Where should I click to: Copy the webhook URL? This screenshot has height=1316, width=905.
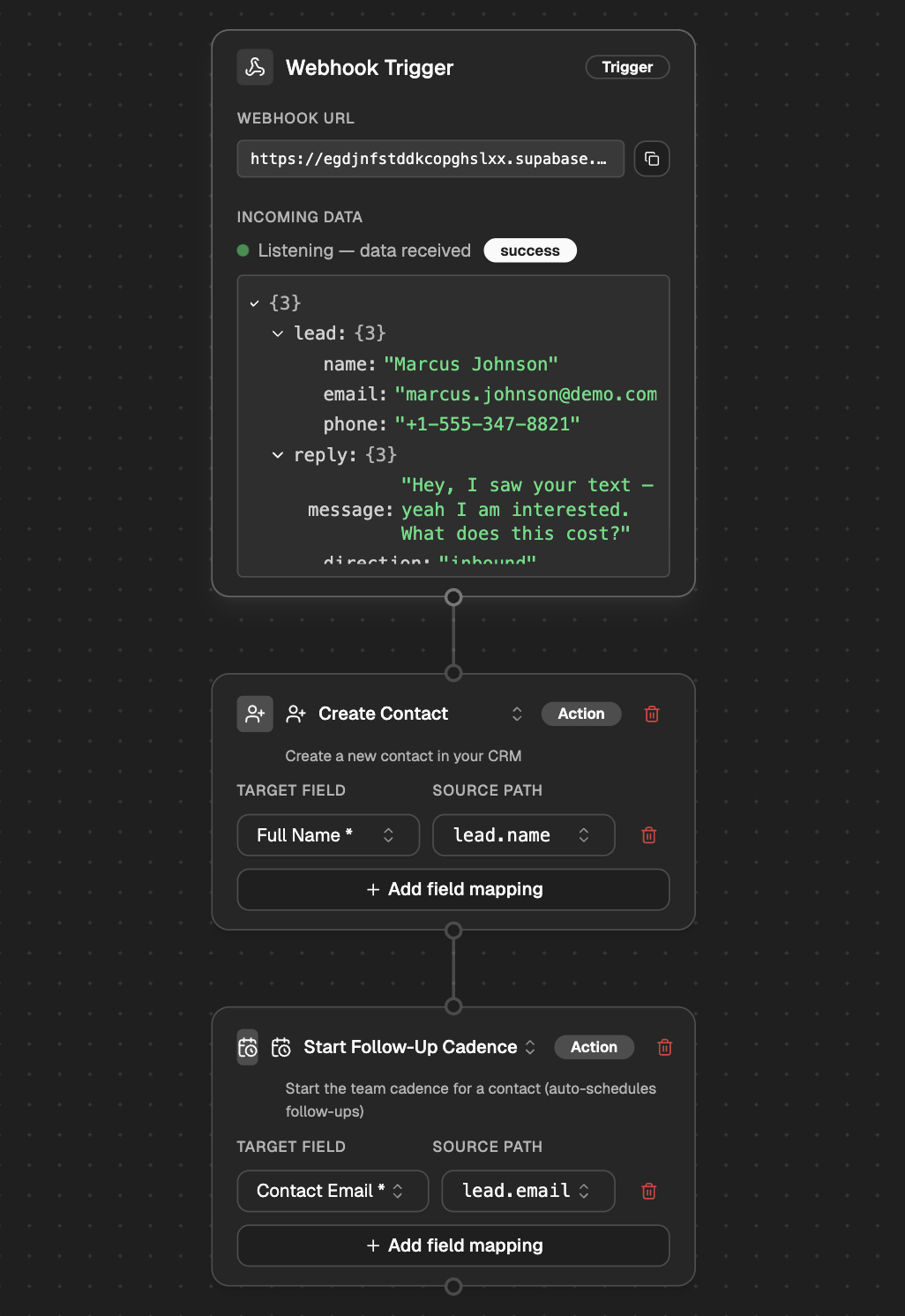click(x=652, y=159)
